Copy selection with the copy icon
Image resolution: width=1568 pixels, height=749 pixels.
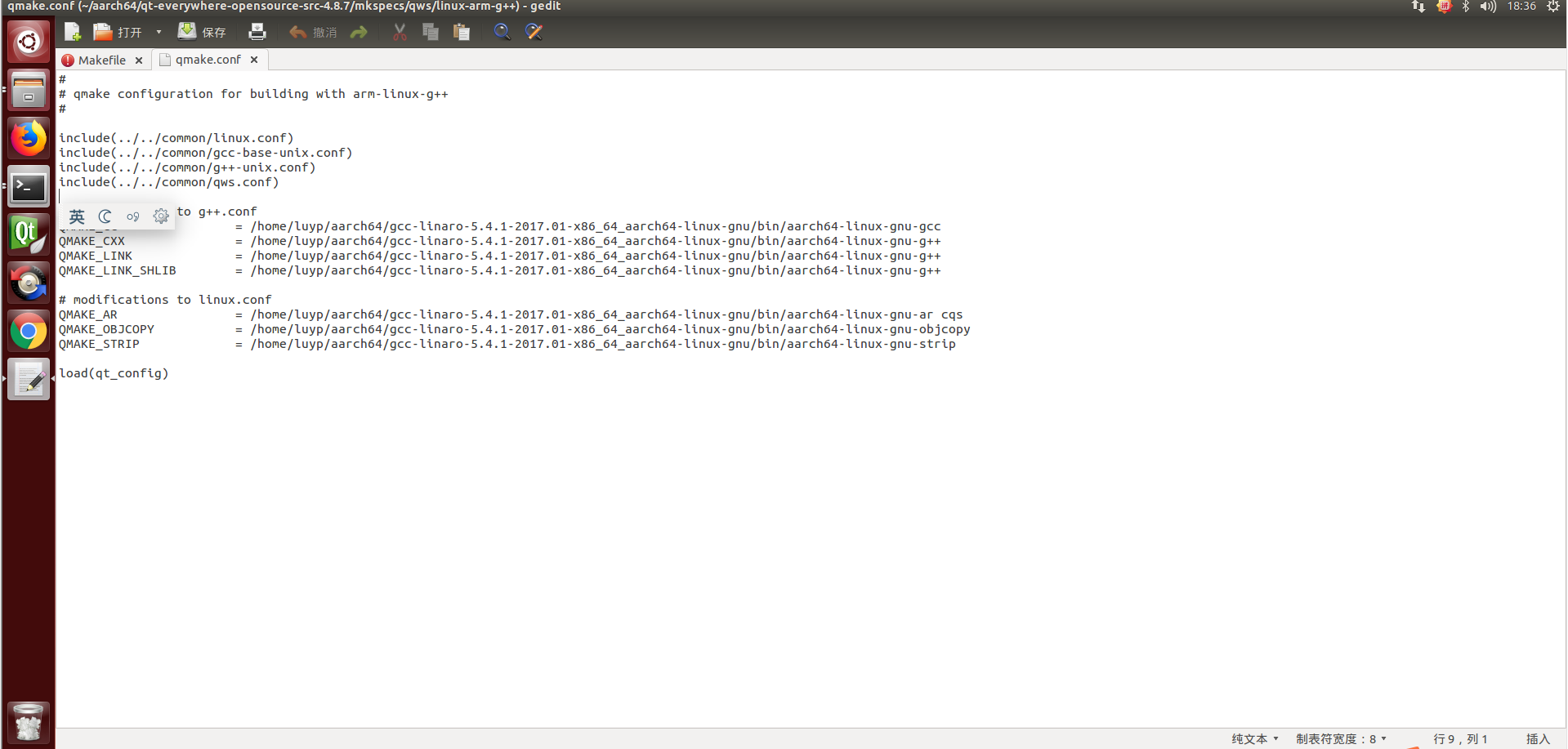pyautogui.click(x=431, y=32)
